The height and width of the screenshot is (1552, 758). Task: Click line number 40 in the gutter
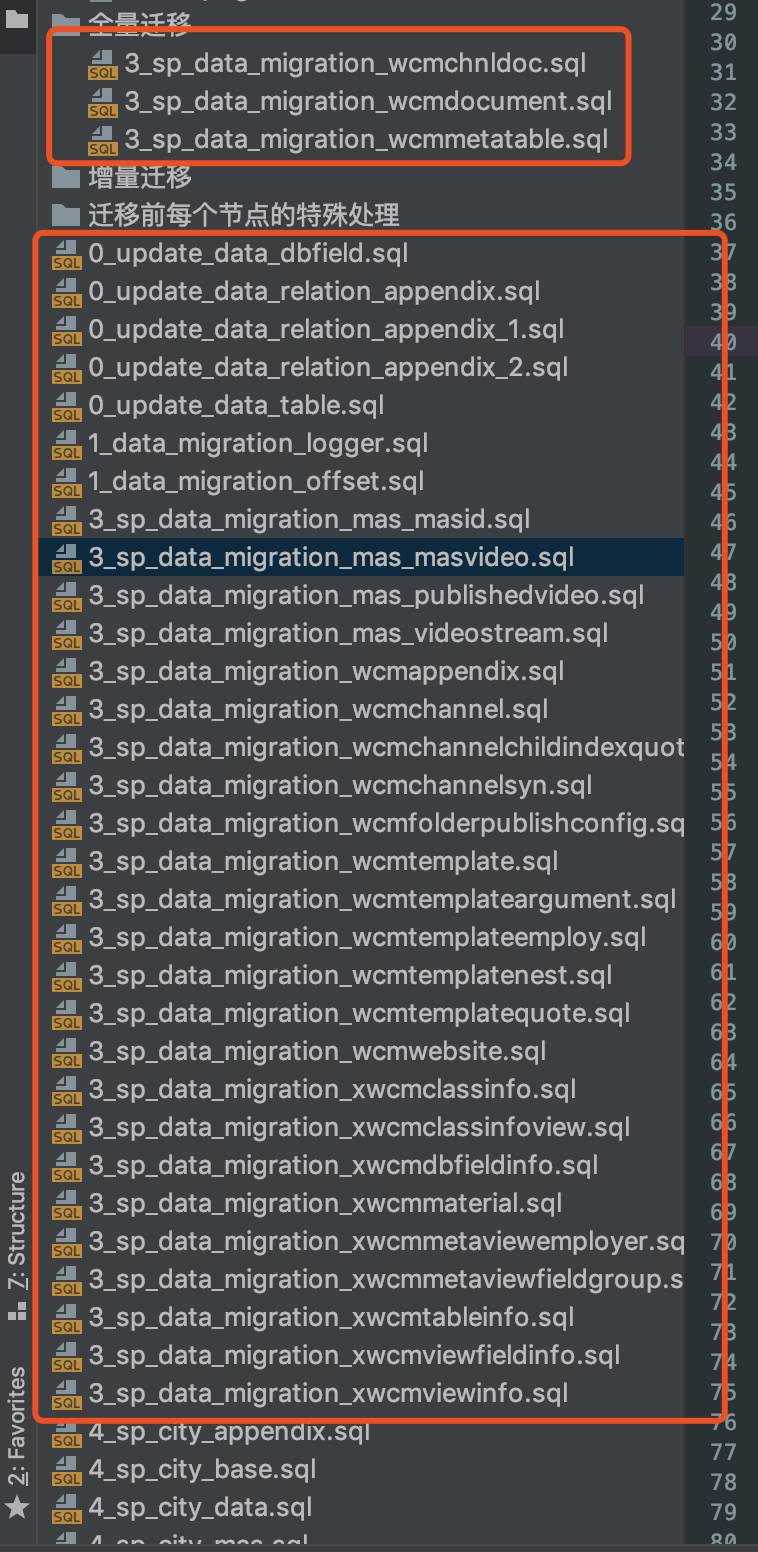click(723, 342)
